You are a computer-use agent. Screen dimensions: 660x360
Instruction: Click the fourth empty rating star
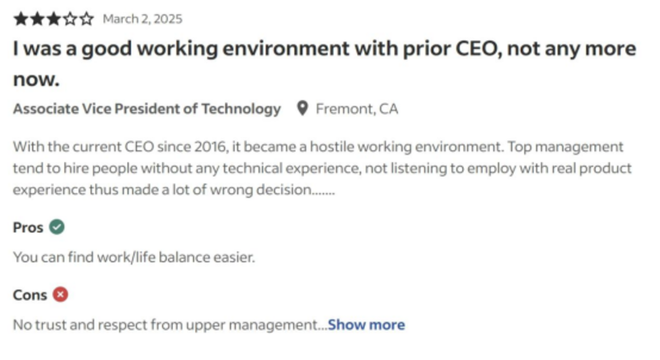[70, 19]
